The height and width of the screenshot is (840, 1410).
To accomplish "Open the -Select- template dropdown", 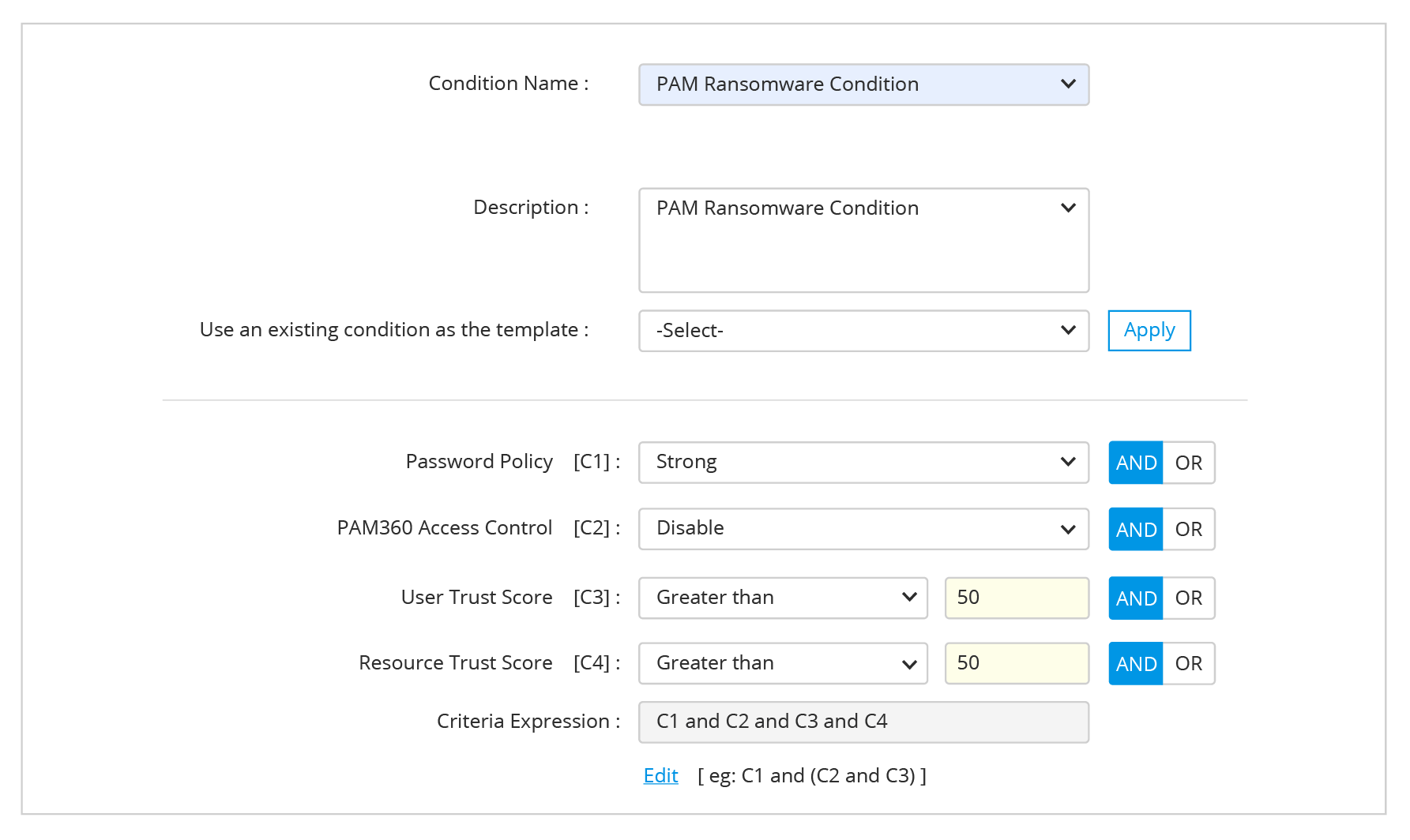I will (863, 331).
